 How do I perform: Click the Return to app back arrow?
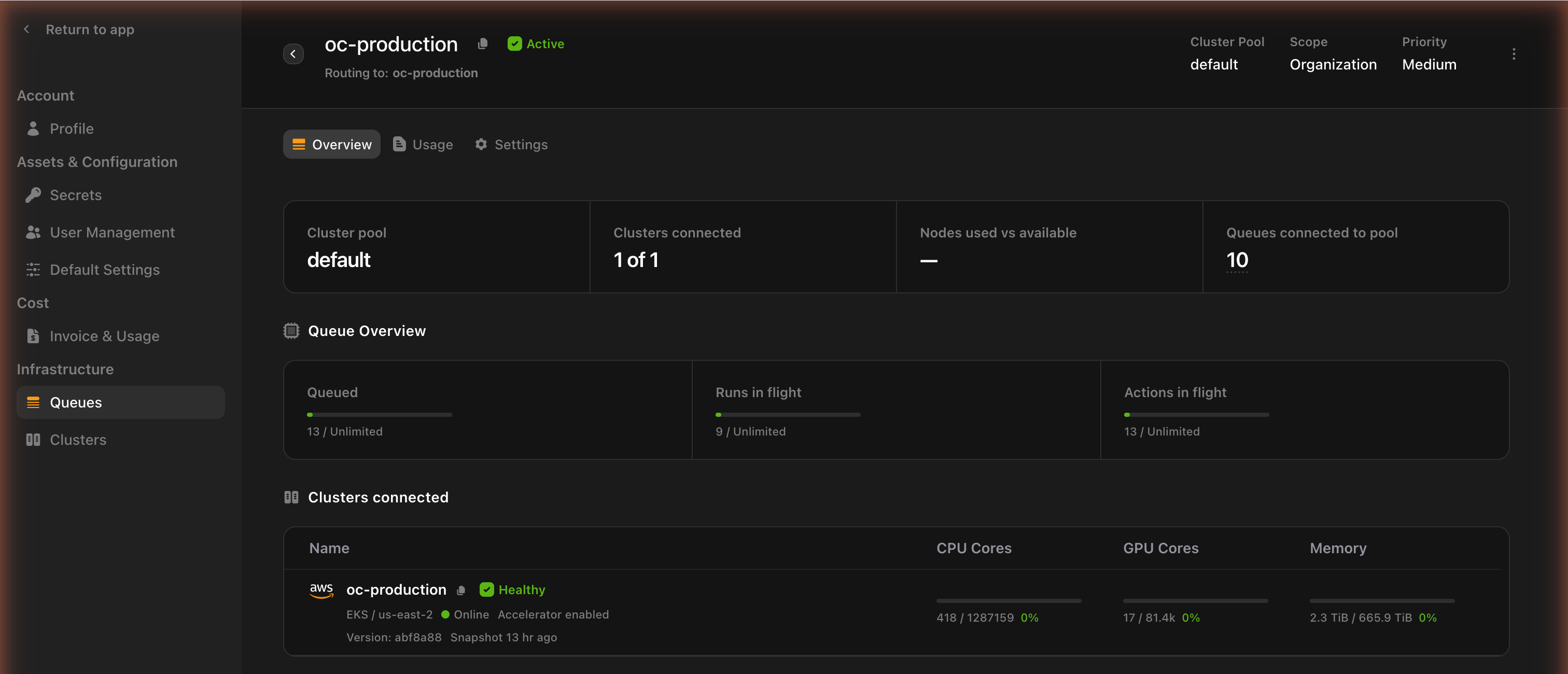click(x=26, y=29)
